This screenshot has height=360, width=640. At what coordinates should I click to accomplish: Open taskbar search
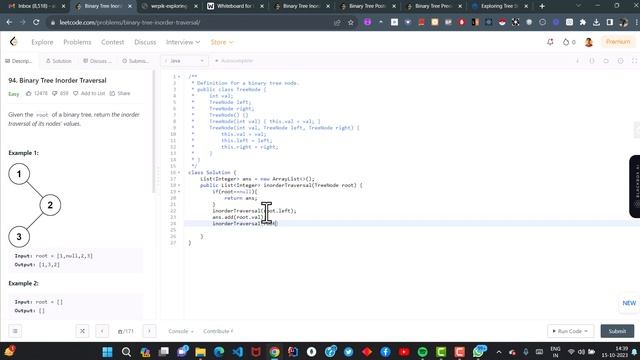coord(127,352)
